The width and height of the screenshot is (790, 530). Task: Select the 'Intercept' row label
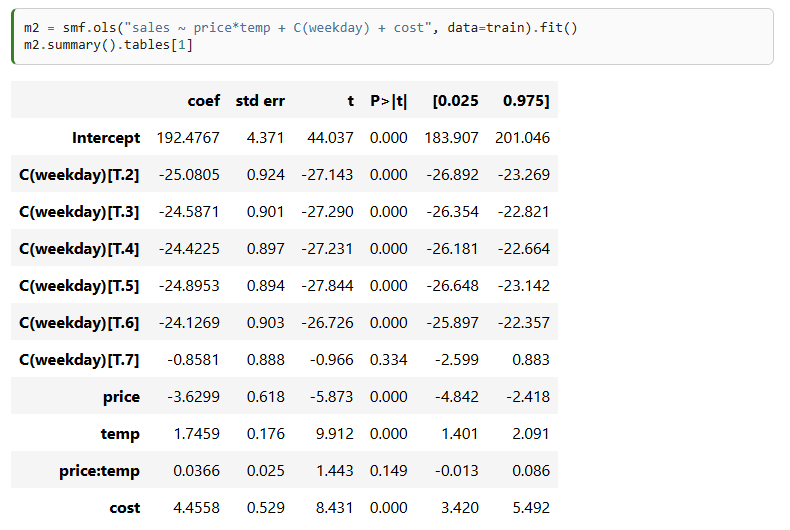tap(106, 138)
